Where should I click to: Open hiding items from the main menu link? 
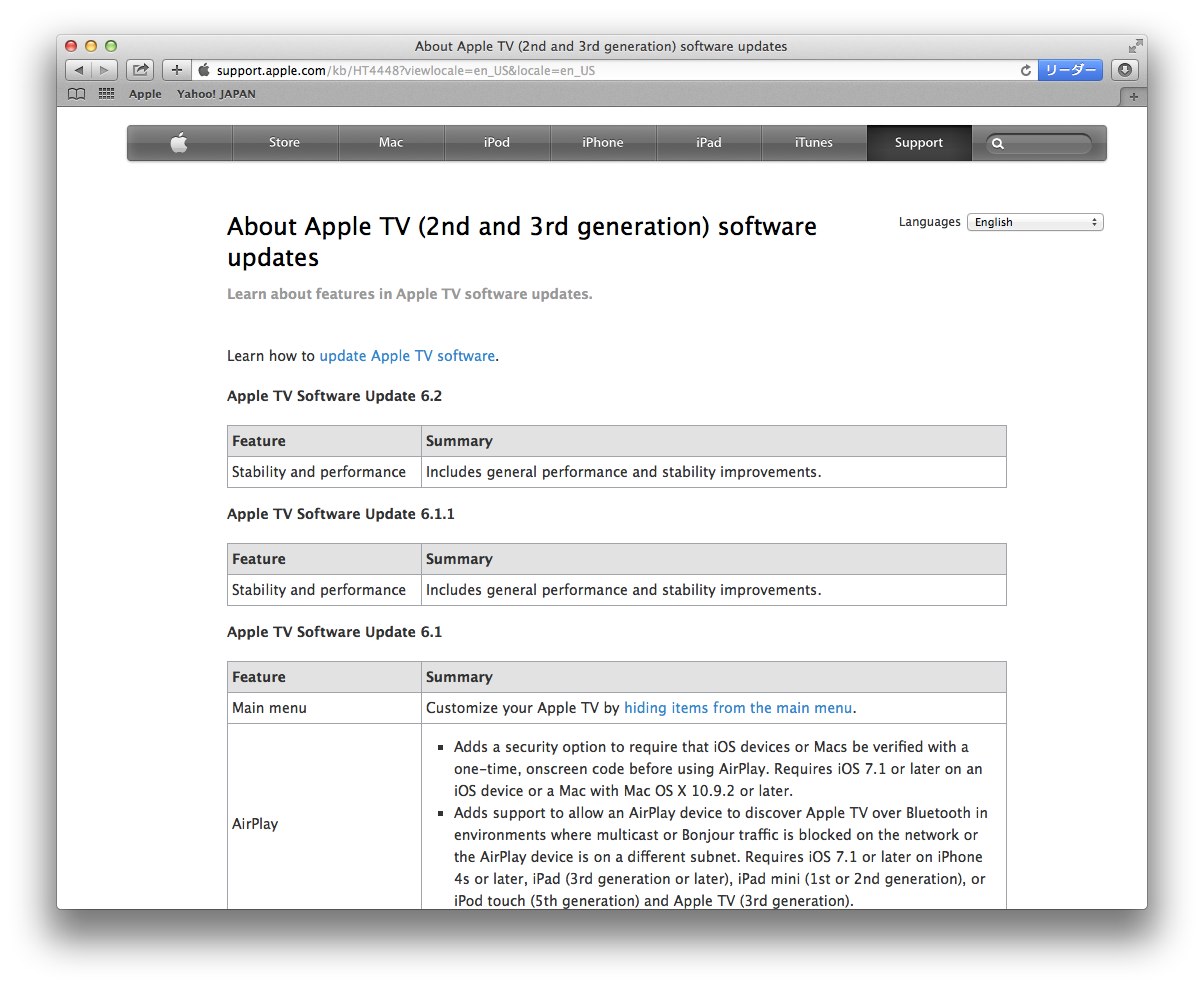pos(738,708)
